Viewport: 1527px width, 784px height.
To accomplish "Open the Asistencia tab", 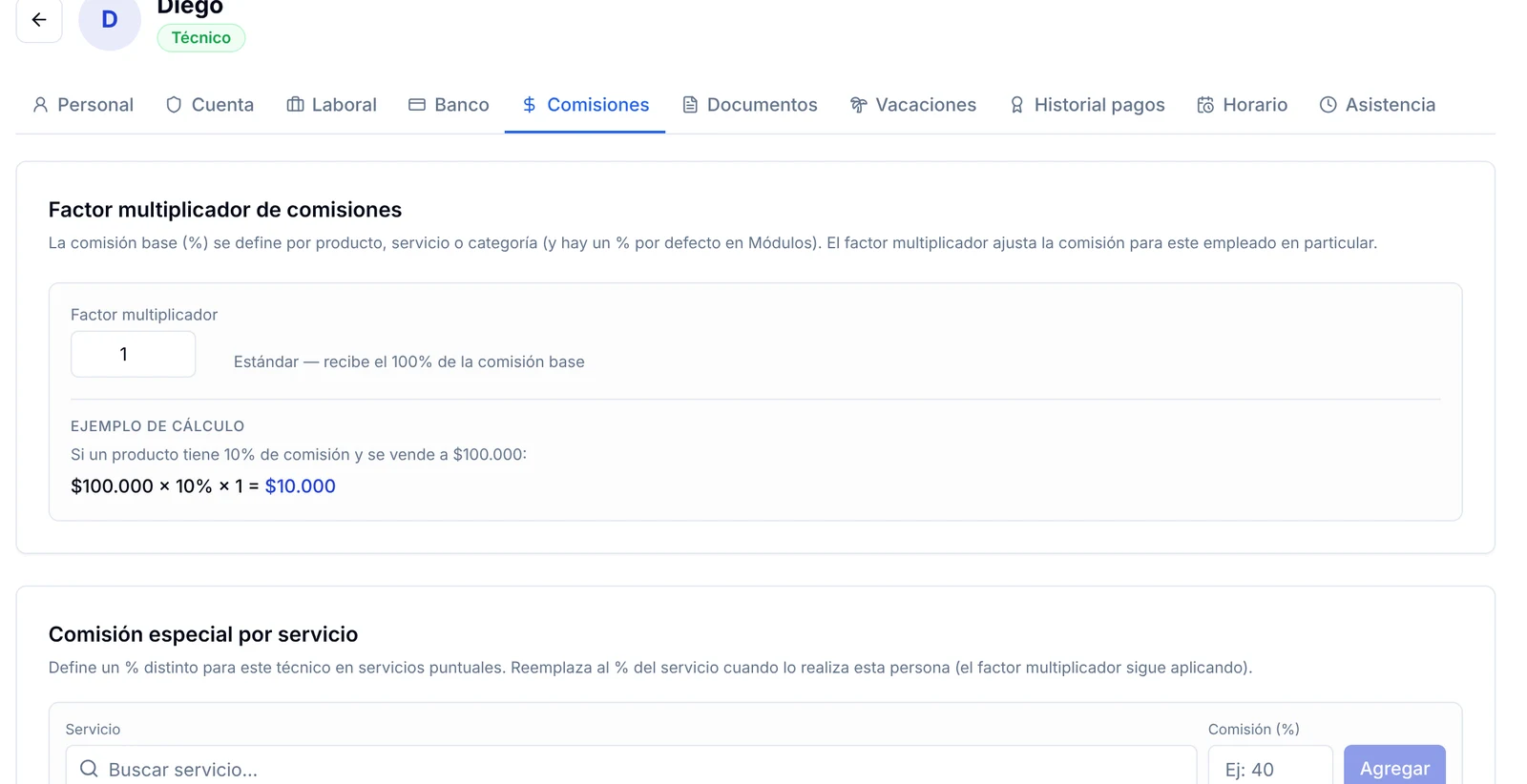I will pos(1377,105).
